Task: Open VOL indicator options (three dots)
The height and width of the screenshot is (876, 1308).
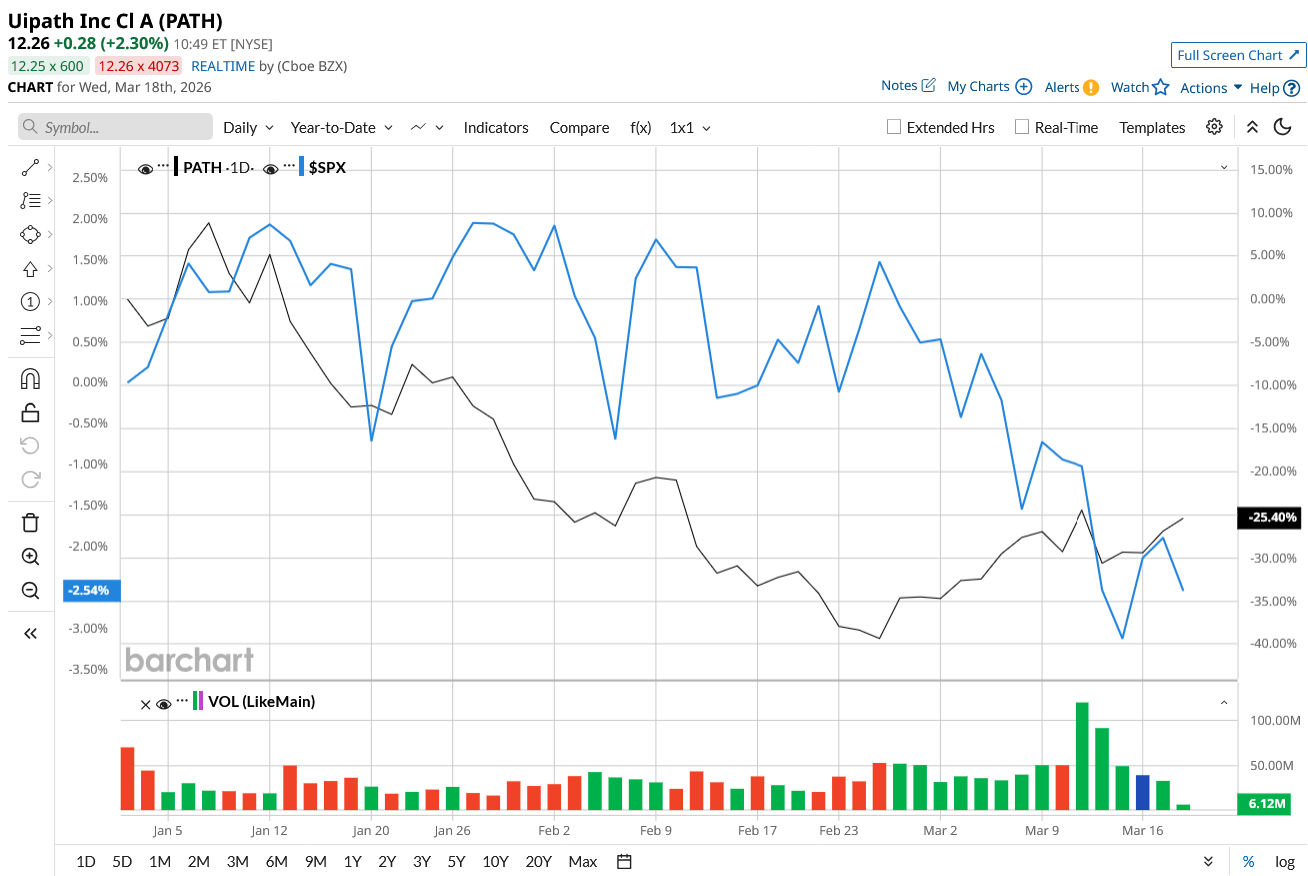Action: click(x=182, y=699)
